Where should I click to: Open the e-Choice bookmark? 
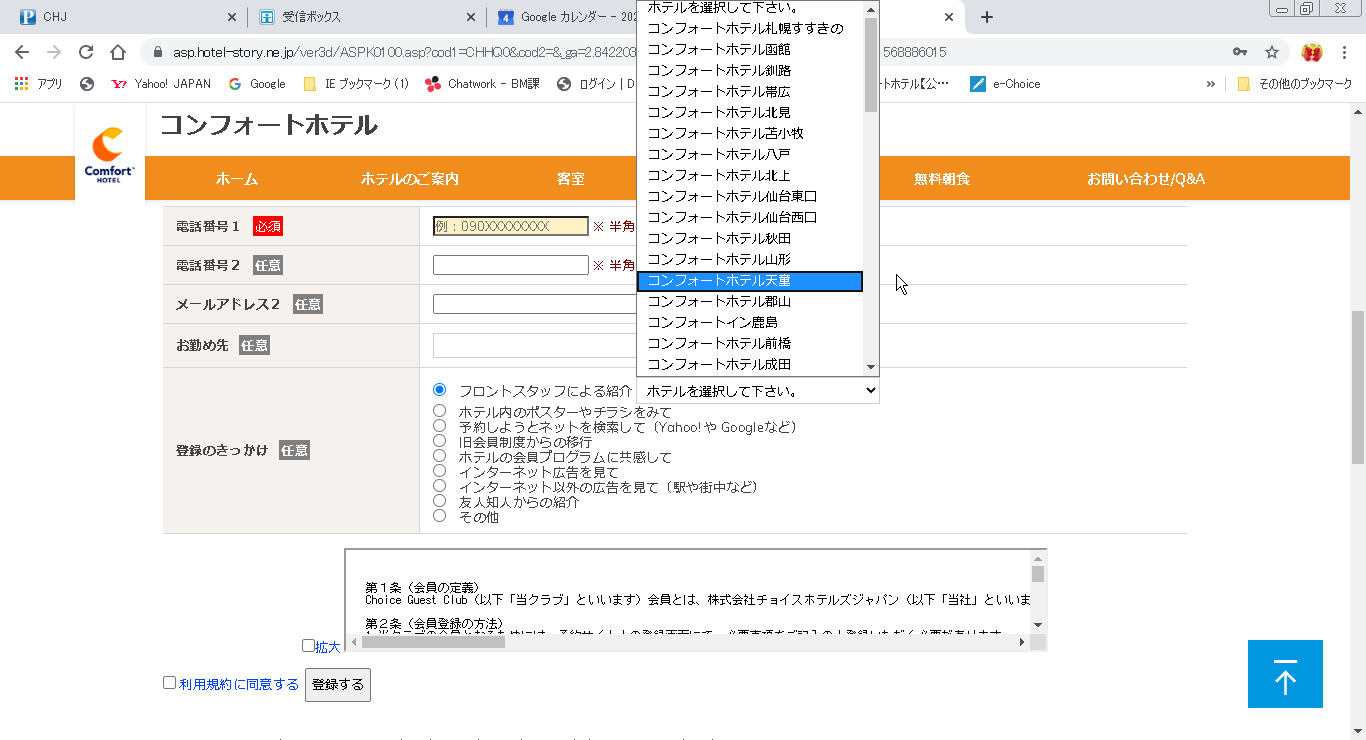1006,84
